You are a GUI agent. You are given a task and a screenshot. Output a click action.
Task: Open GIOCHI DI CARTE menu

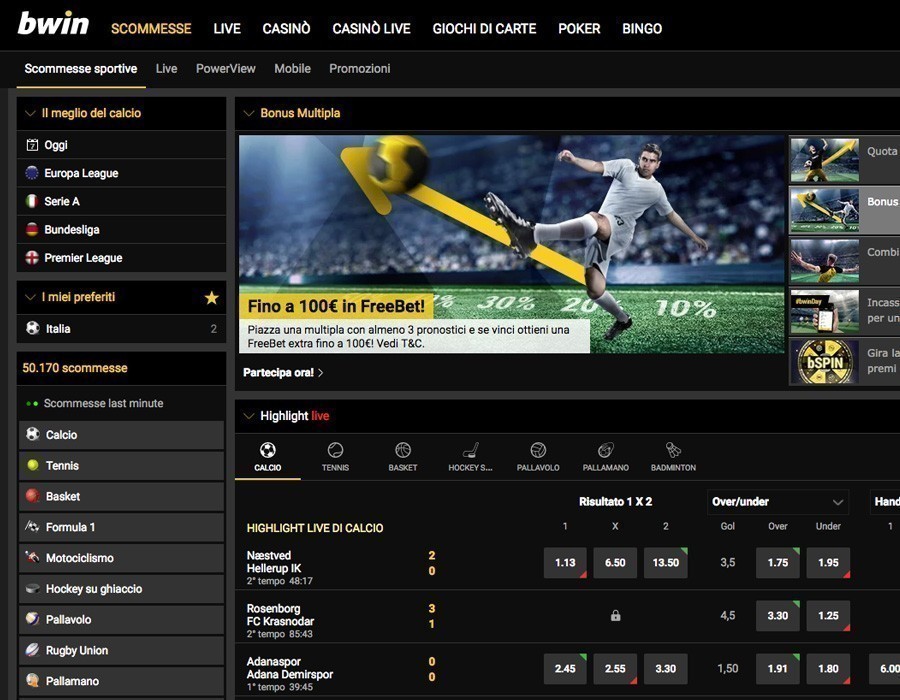tap(484, 28)
